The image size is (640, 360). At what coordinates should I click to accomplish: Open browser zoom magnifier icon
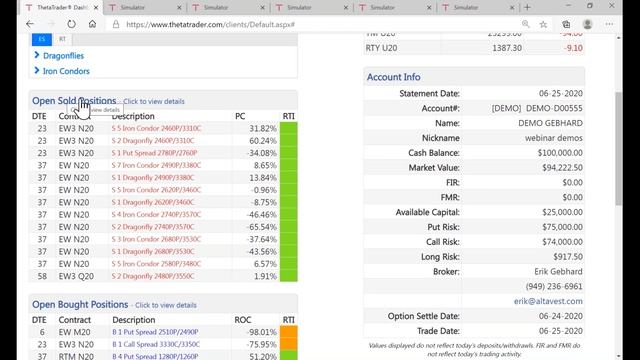click(526, 24)
